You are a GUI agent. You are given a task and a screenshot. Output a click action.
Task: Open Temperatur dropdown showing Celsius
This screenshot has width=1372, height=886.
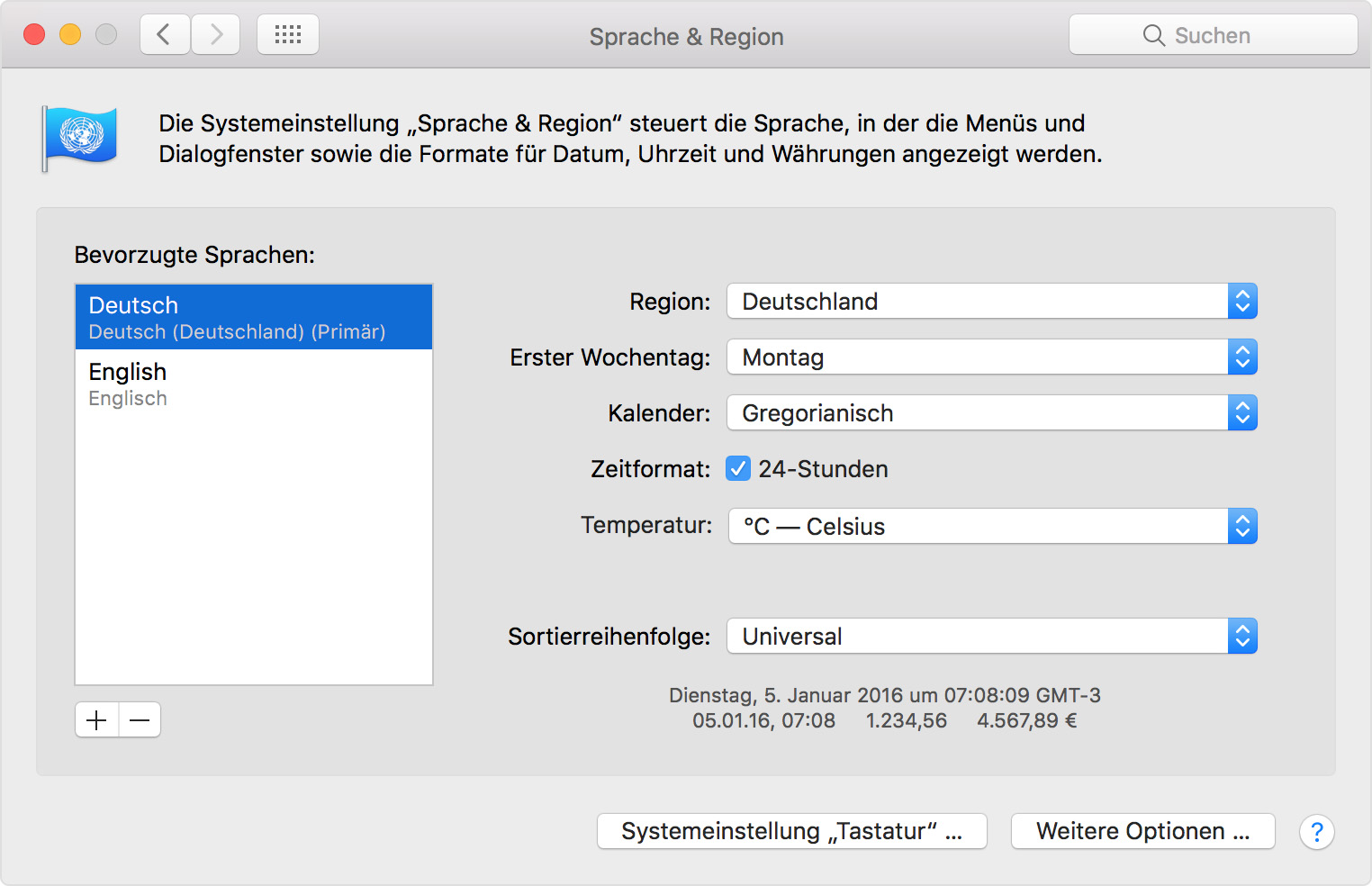(x=992, y=526)
